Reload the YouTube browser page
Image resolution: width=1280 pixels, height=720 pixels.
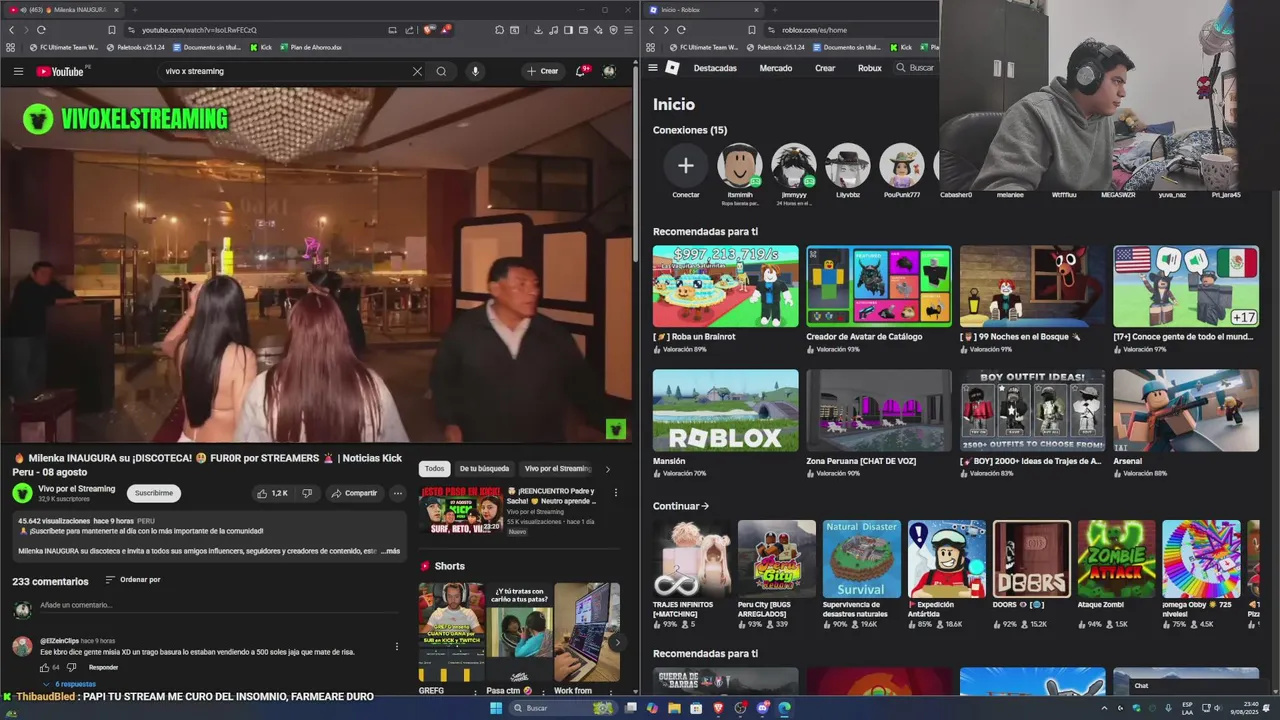[41, 30]
